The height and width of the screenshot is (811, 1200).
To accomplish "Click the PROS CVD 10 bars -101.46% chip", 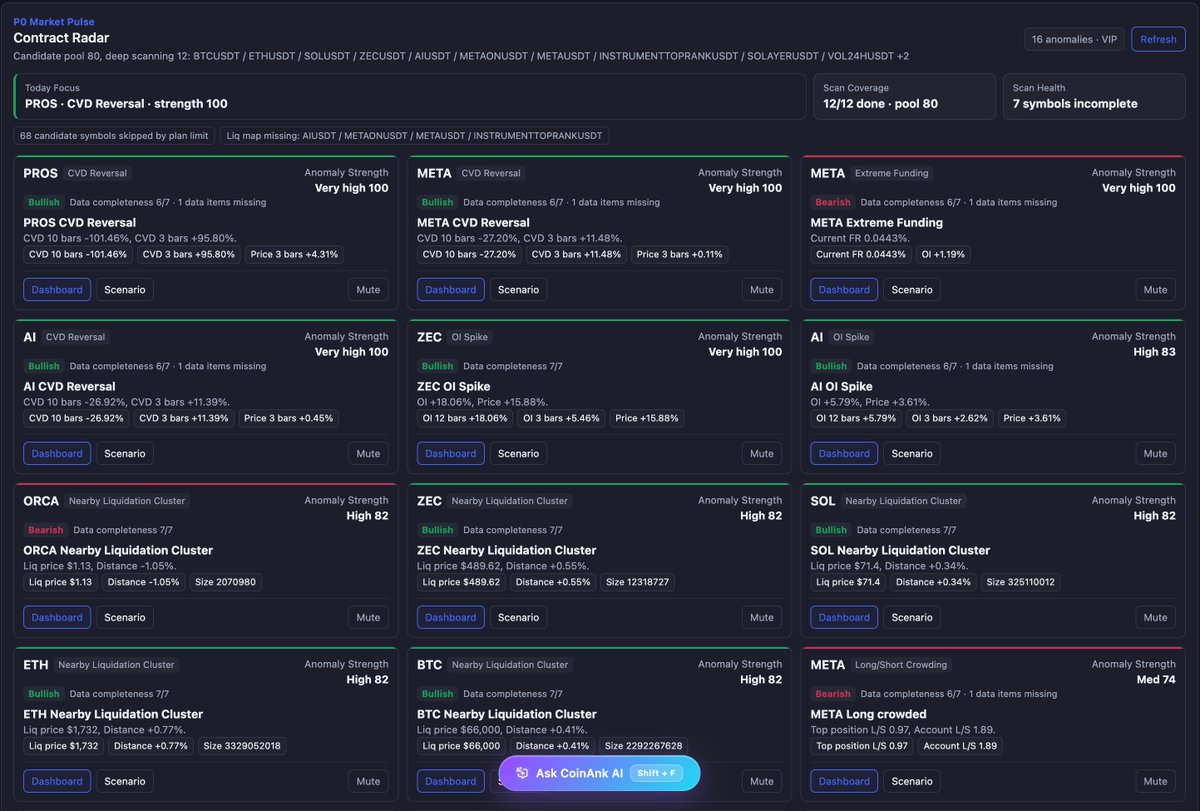I will [78, 254].
